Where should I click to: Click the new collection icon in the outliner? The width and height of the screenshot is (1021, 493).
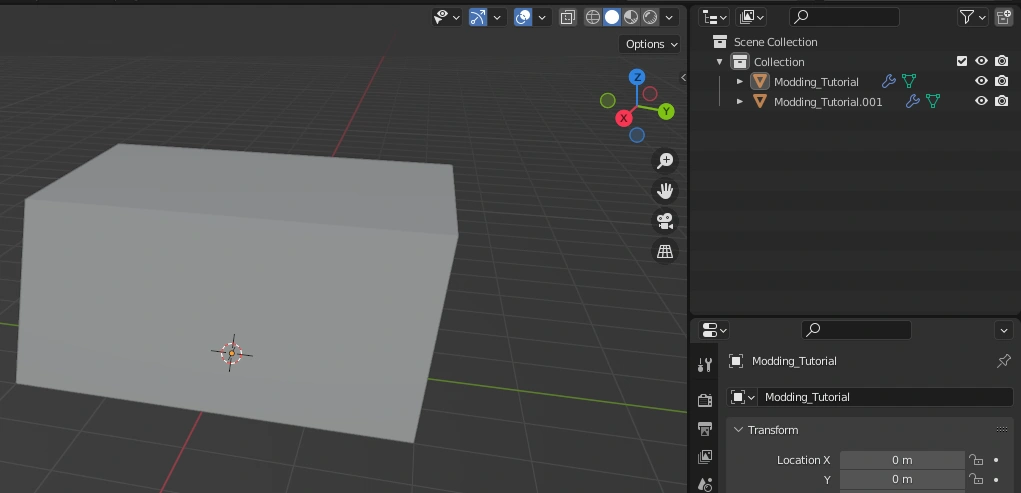coord(1003,17)
